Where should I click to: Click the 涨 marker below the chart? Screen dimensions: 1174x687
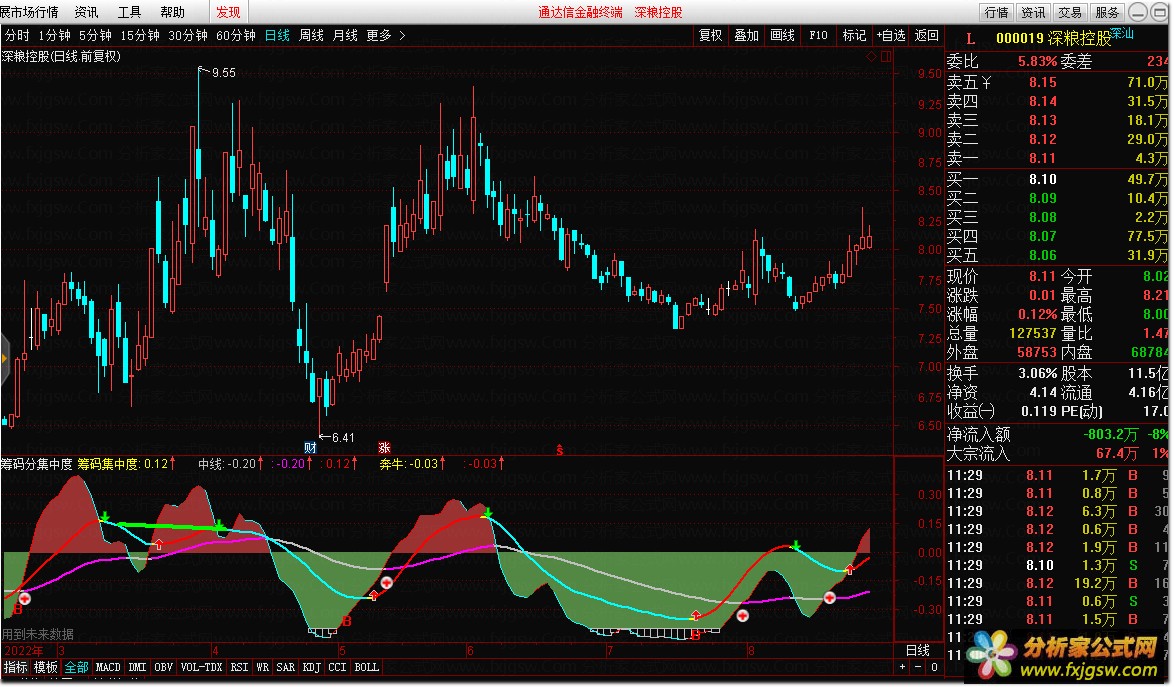click(x=384, y=448)
